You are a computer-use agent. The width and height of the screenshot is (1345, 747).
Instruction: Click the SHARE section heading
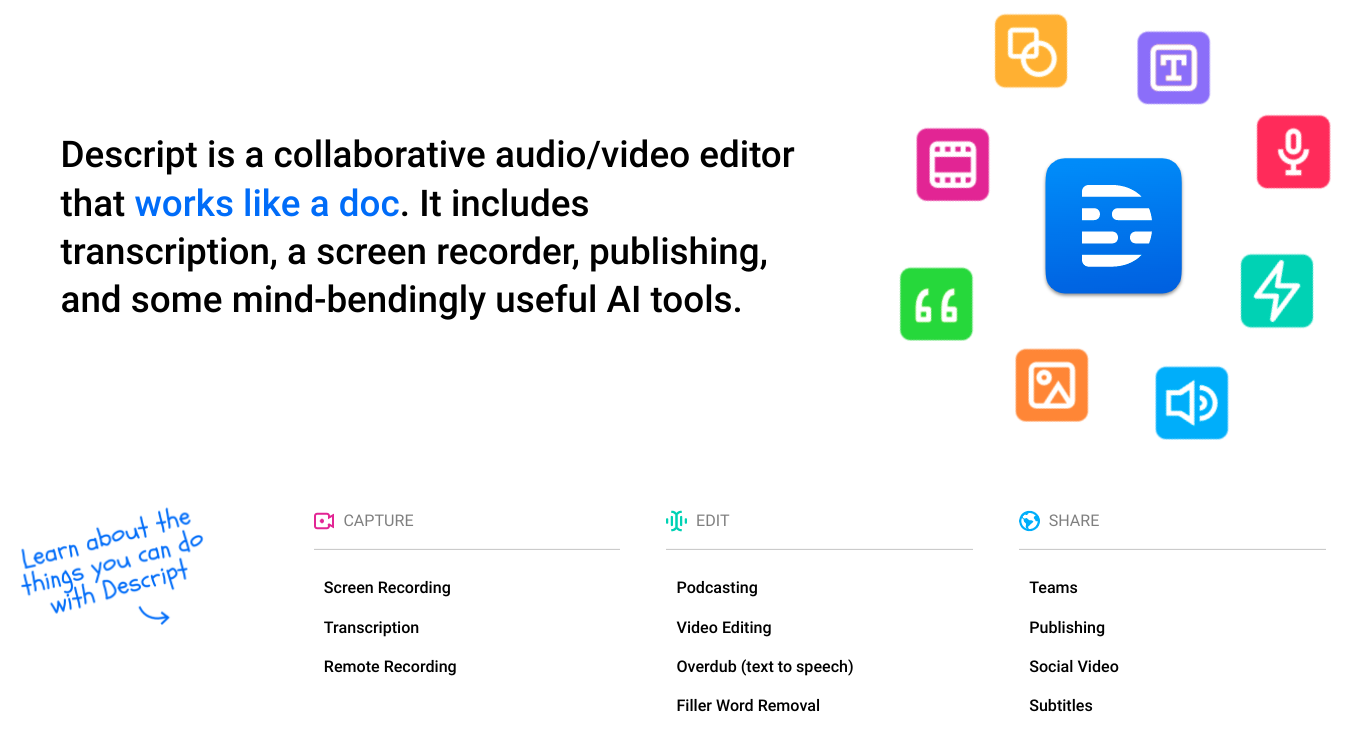tap(1074, 521)
